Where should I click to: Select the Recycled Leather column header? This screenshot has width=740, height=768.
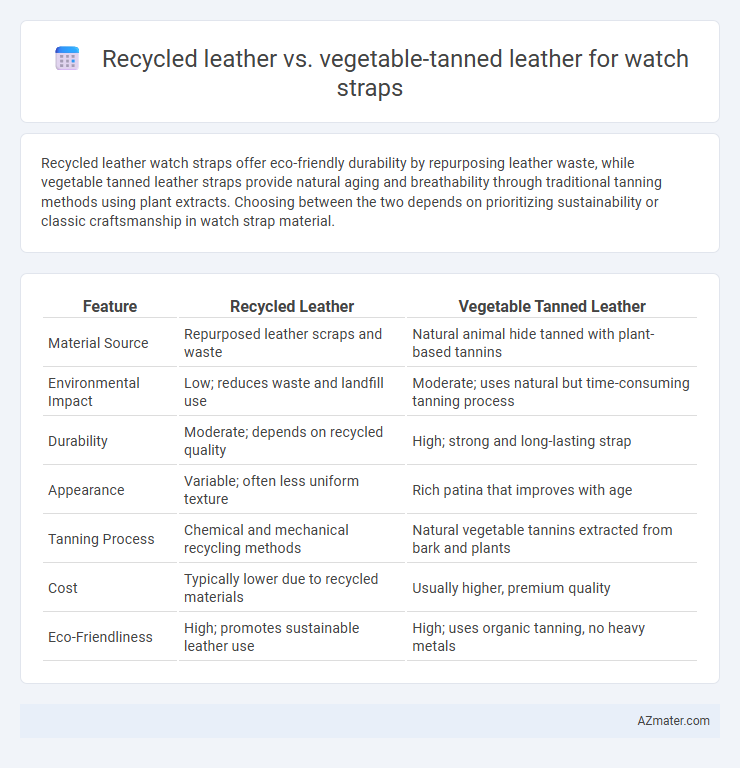point(292,306)
